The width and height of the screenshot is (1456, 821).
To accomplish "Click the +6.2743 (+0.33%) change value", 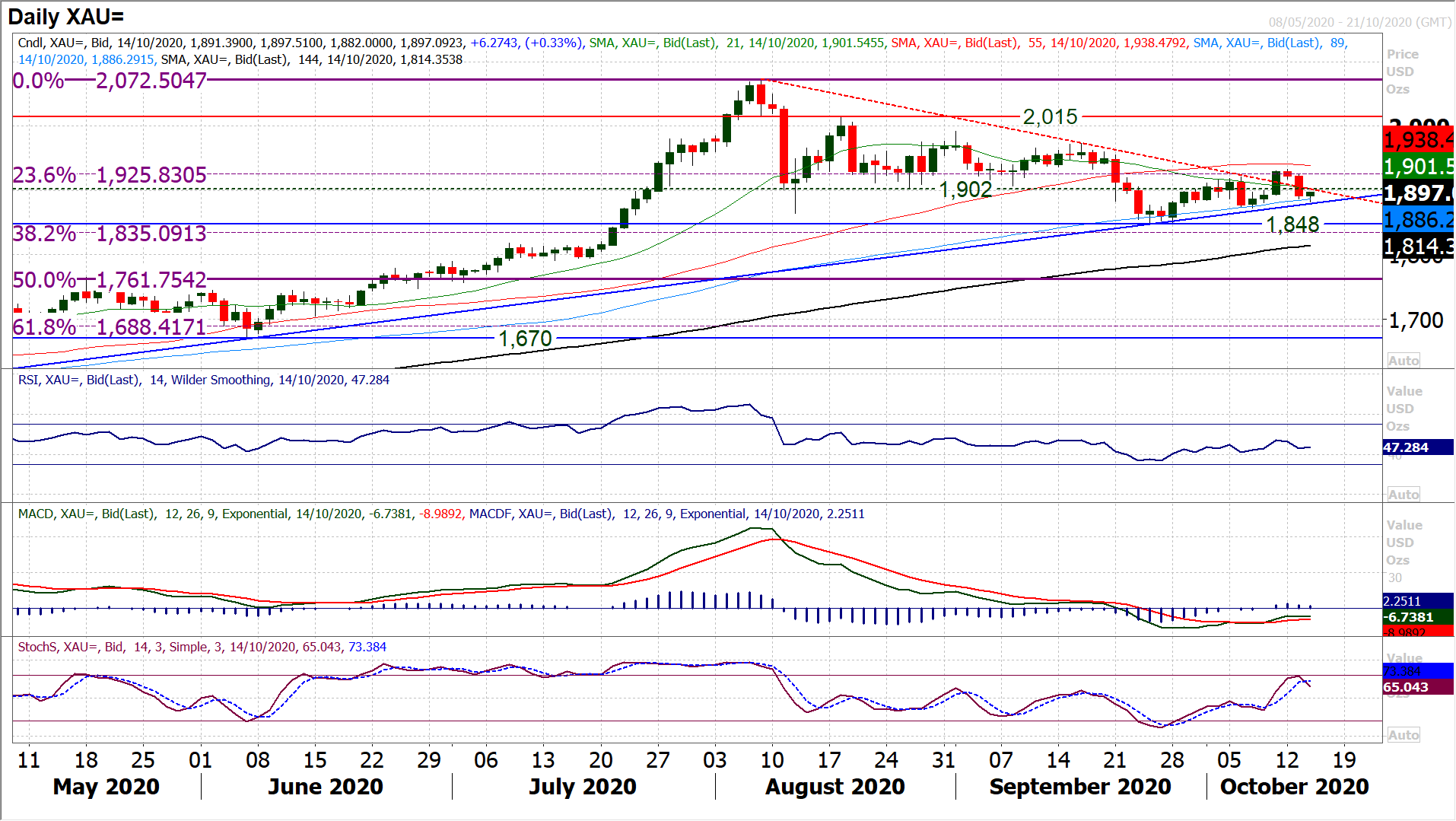I will (x=525, y=43).
